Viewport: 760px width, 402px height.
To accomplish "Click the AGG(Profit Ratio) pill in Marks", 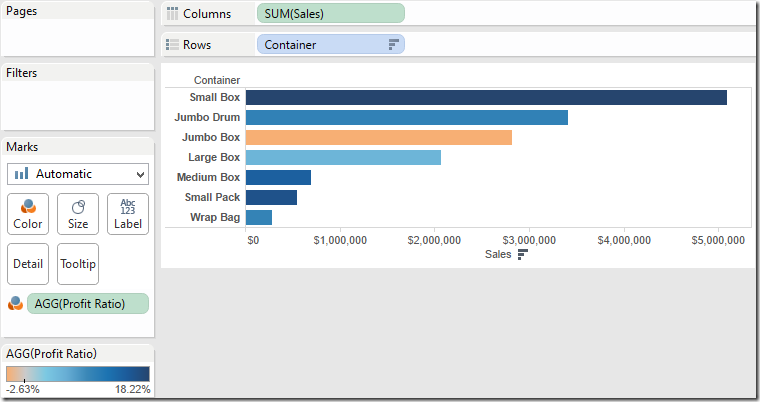I will pyautogui.click(x=88, y=304).
